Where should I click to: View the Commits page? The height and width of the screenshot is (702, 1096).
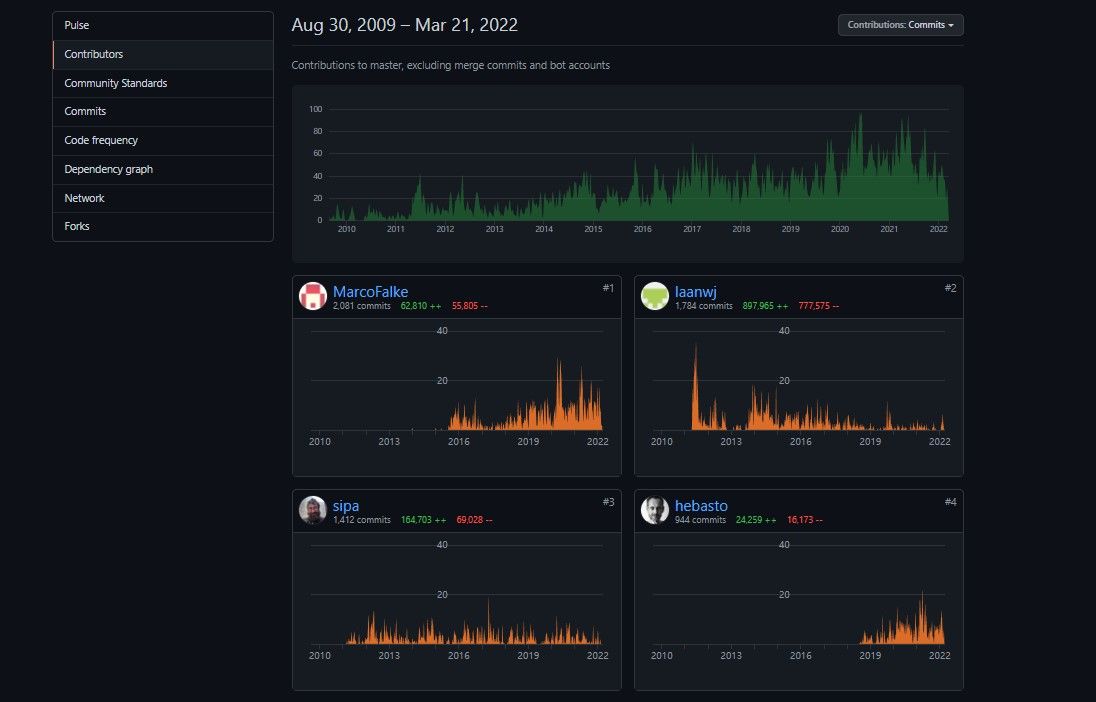coord(85,111)
